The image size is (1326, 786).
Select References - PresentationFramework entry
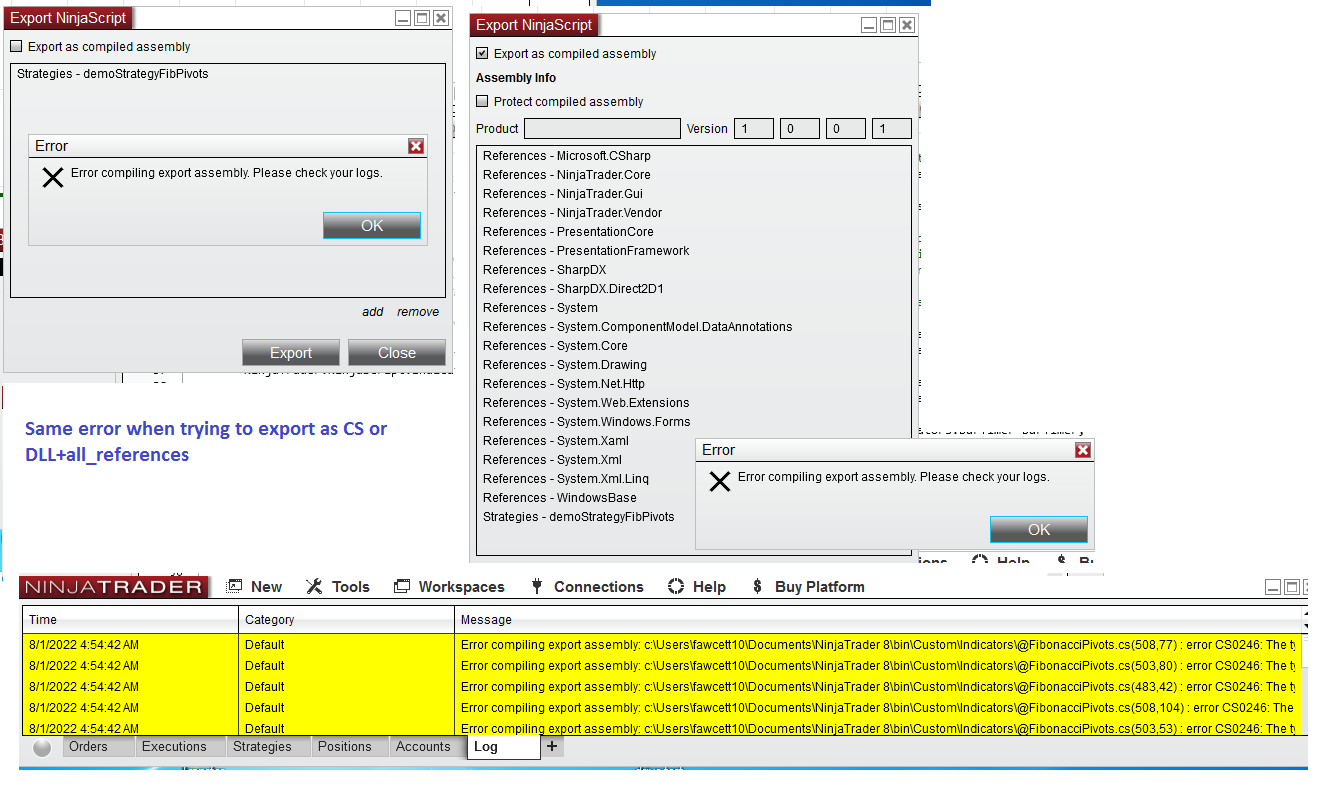click(586, 251)
